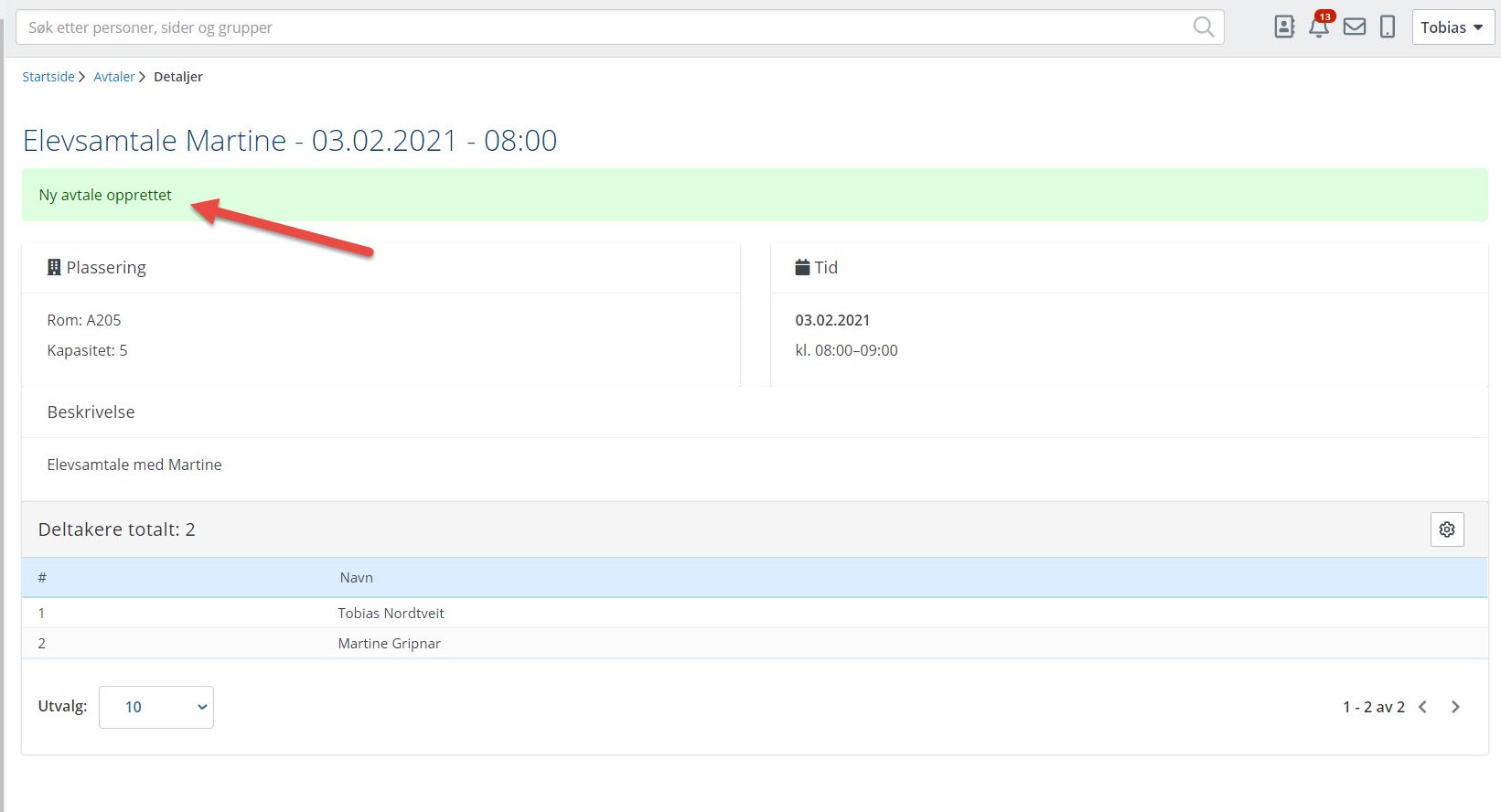
Task: Click the Detaljer breadcrumb item
Action: pyautogui.click(x=178, y=77)
